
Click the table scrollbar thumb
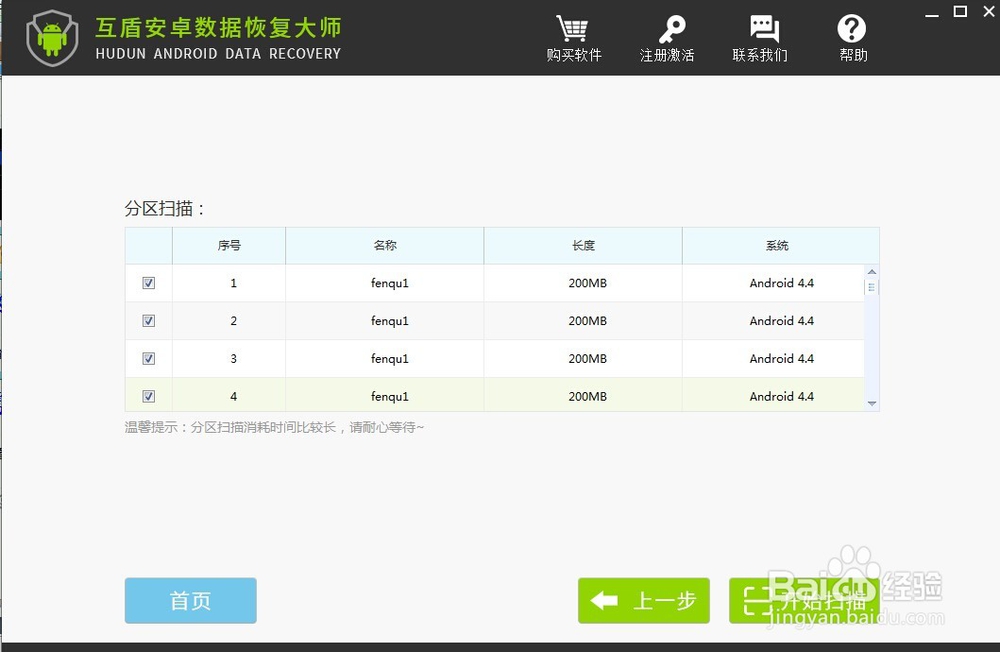point(871,290)
